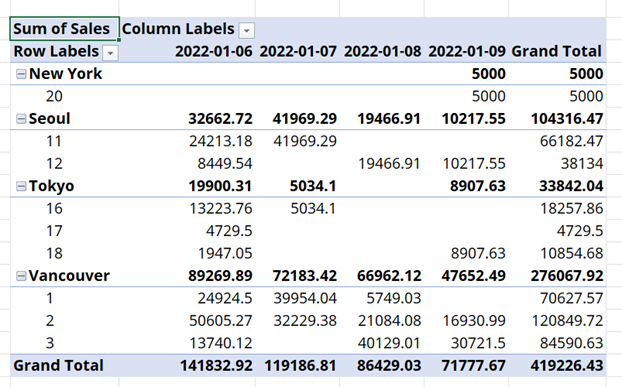The image size is (622, 387).
Task: Select the 2022-01-08 column header
Action: click(x=382, y=51)
